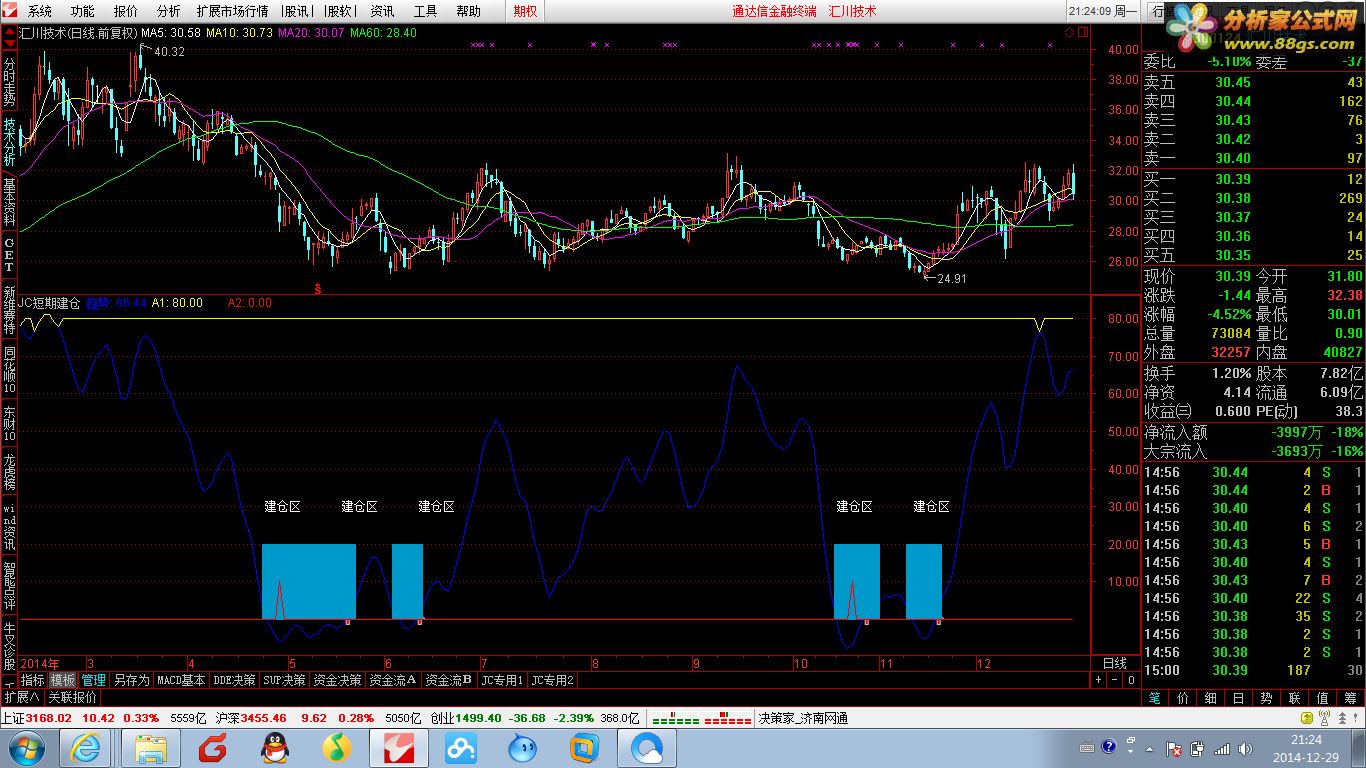Viewport: 1366px width, 768px height.
Task: Click the red app logo in menu bar
Action: pos(11,11)
